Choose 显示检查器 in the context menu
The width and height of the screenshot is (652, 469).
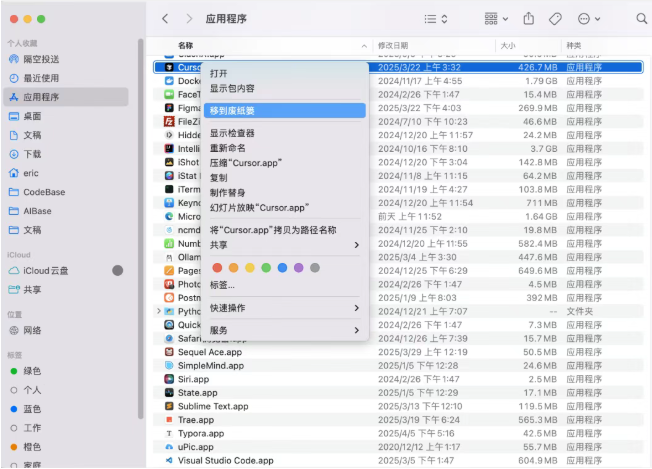tap(285, 133)
